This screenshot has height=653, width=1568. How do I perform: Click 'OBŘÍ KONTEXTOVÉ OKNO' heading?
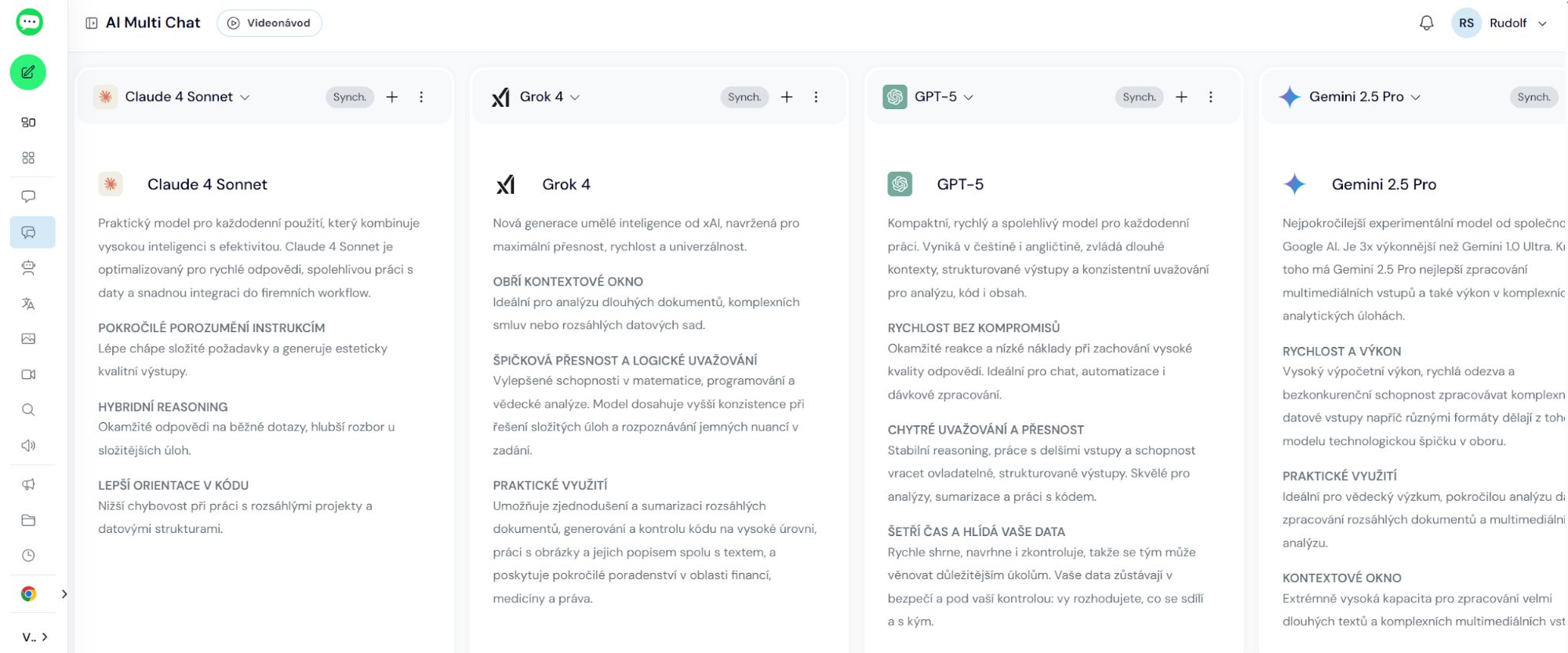(568, 282)
